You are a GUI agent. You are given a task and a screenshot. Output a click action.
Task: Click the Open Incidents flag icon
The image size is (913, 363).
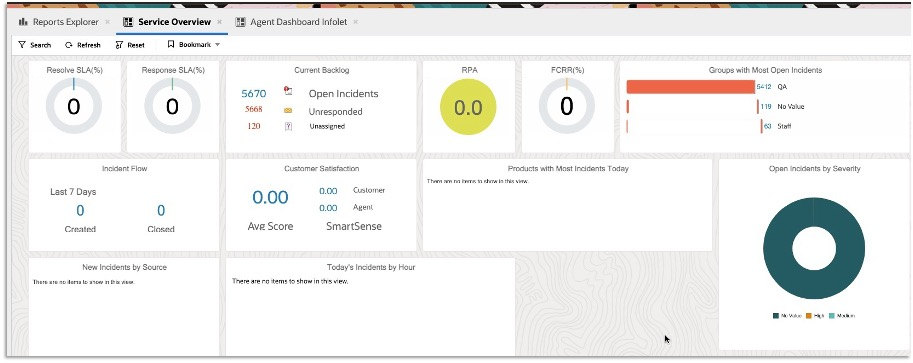(288, 91)
